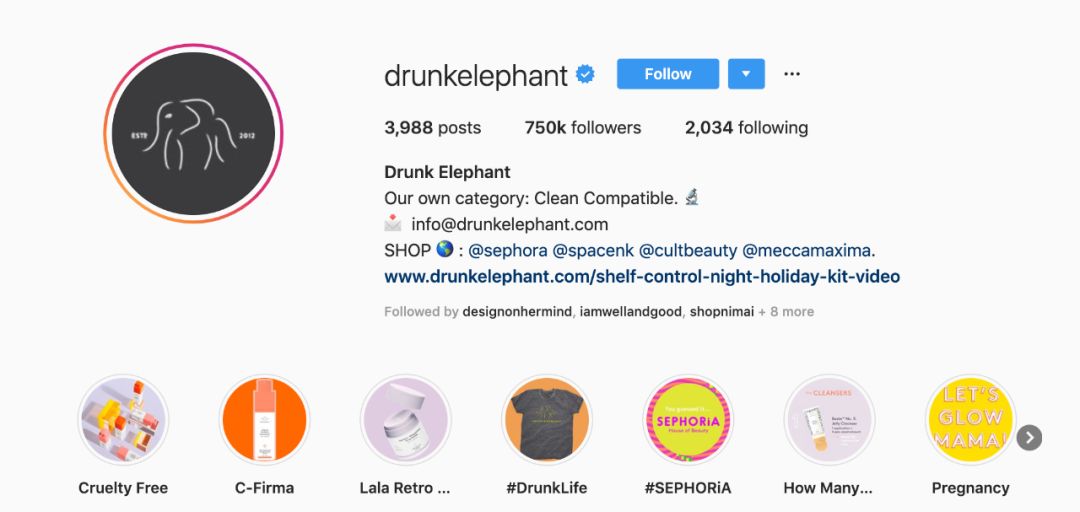View the 2,034 following list
The width and height of the screenshot is (1080, 512).
[747, 127]
